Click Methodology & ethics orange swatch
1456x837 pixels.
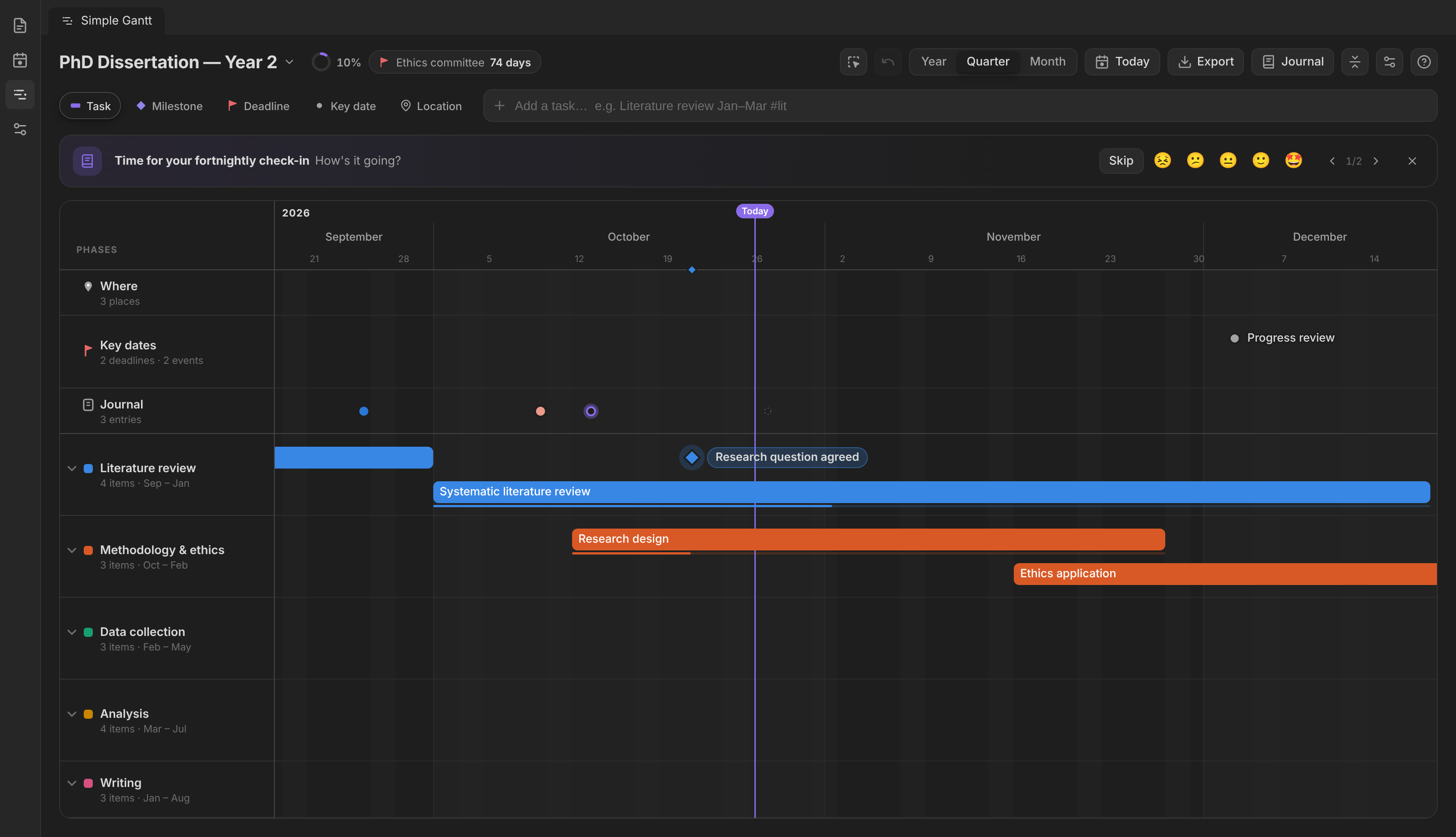88,550
